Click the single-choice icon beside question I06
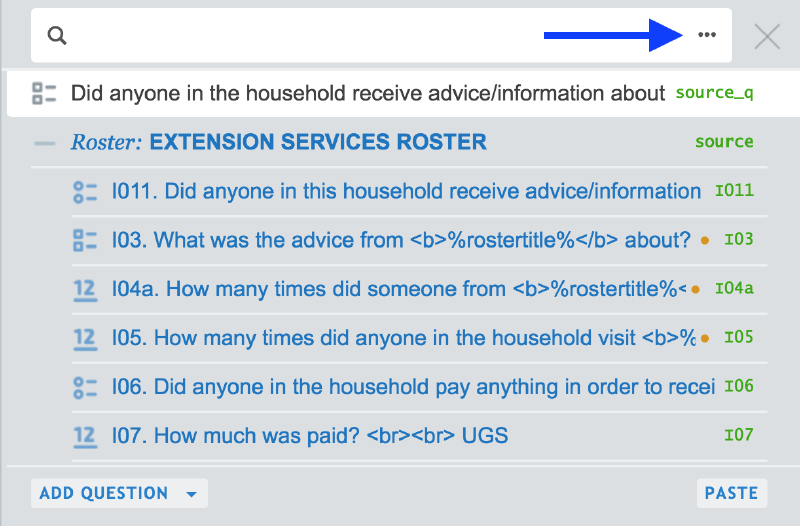800x526 pixels. tap(85, 387)
